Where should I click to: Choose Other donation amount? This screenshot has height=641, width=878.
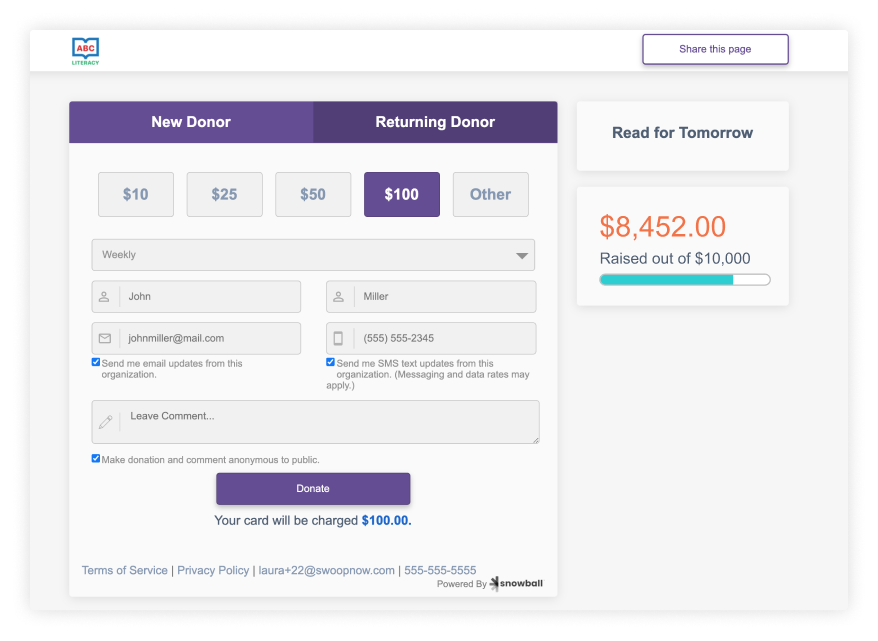pyautogui.click(x=490, y=194)
